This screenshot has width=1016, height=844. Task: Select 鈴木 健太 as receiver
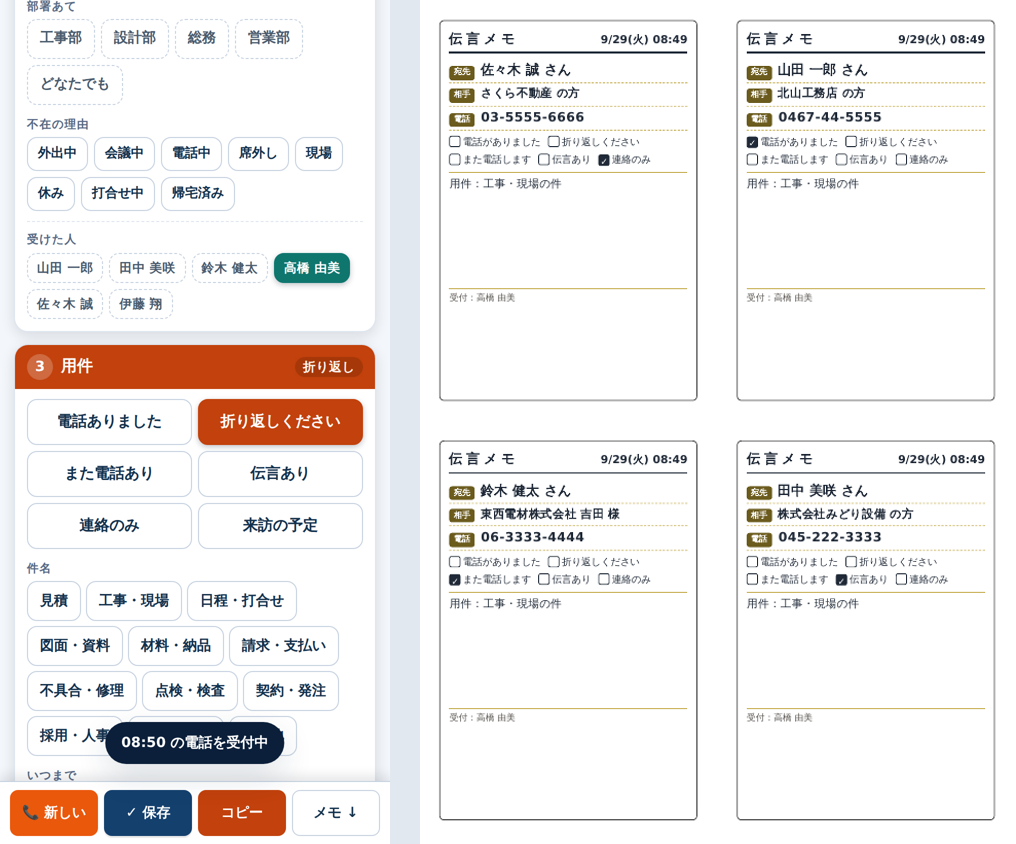point(229,268)
